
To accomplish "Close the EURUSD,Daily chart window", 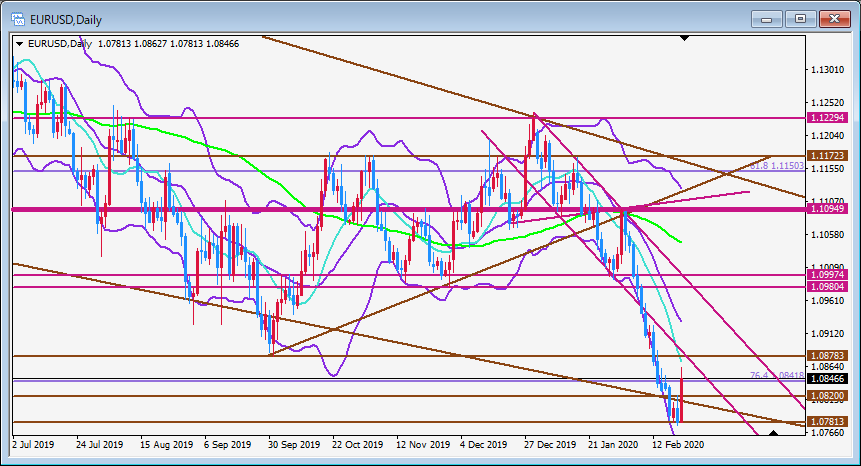I will [834, 19].
